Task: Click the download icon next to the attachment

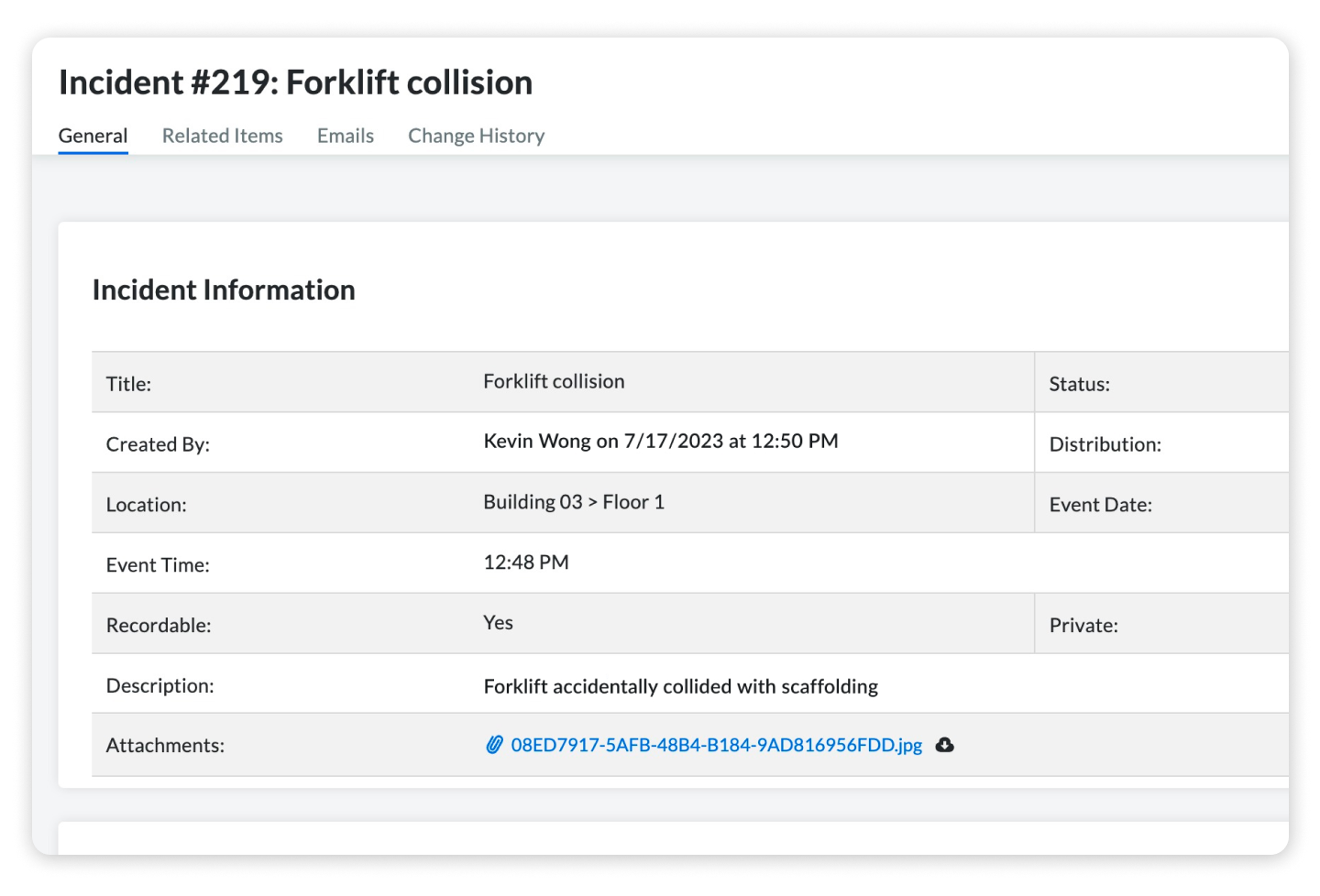Action: point(945,745)
